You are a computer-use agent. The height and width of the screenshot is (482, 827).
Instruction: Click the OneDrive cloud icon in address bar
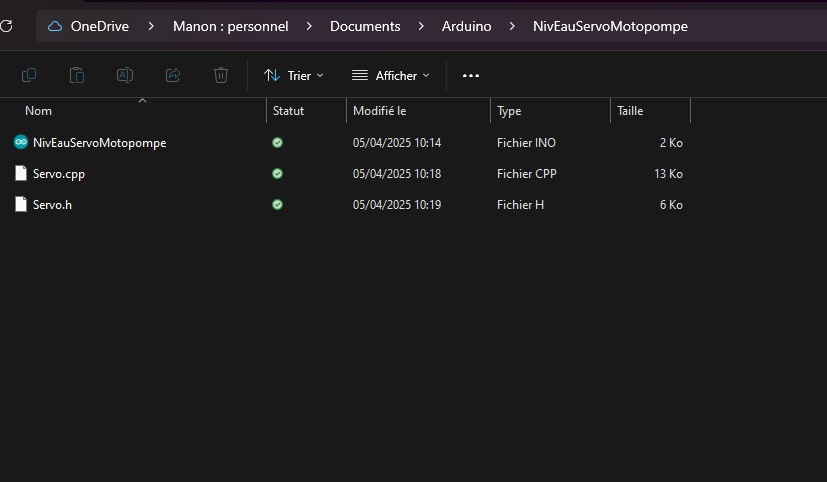pos(55,26)
